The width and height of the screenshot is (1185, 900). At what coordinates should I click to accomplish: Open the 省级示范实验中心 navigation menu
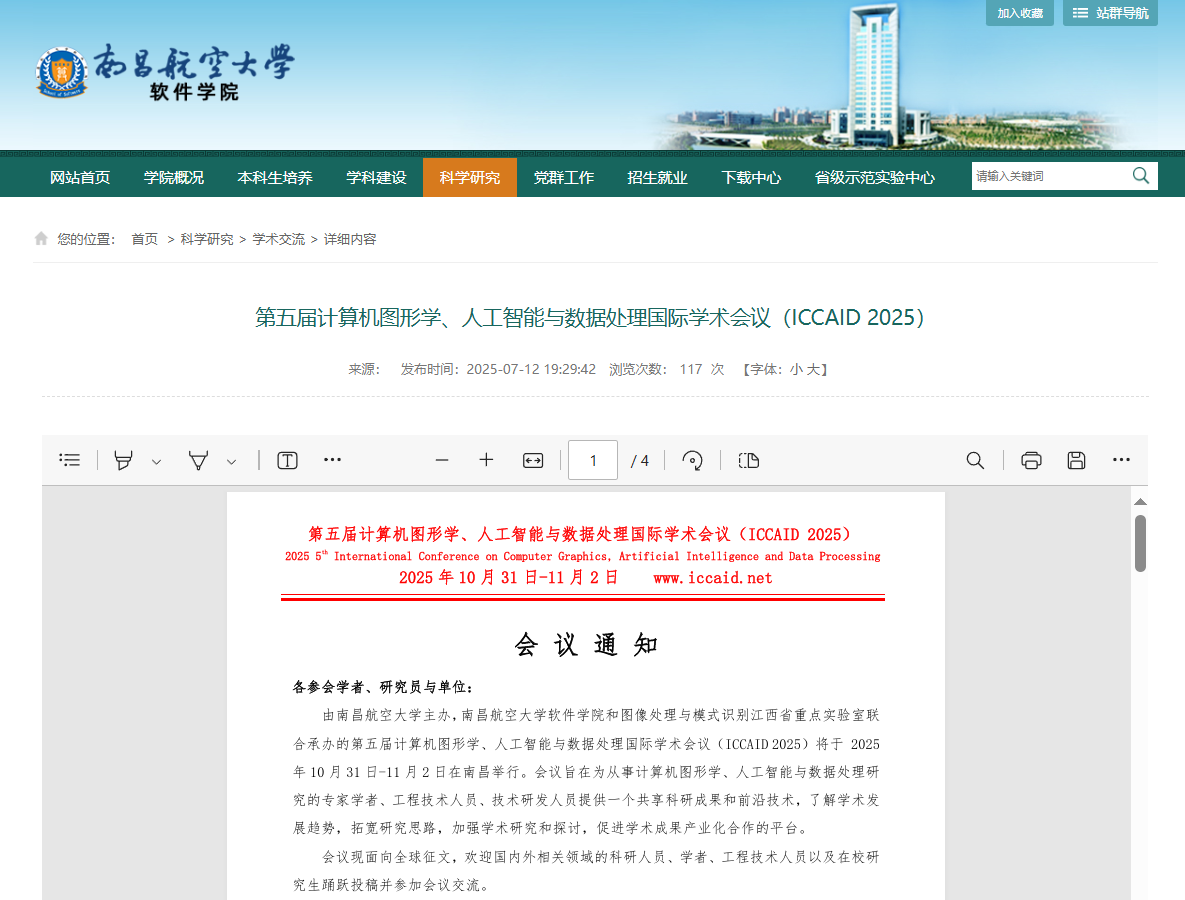coord(875,178)
